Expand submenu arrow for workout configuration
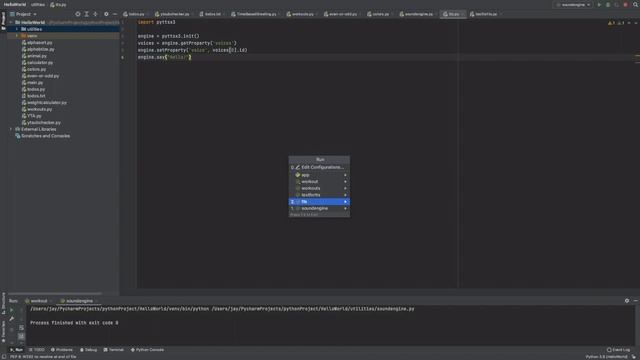640x360 pixels. tap(345, 182)
